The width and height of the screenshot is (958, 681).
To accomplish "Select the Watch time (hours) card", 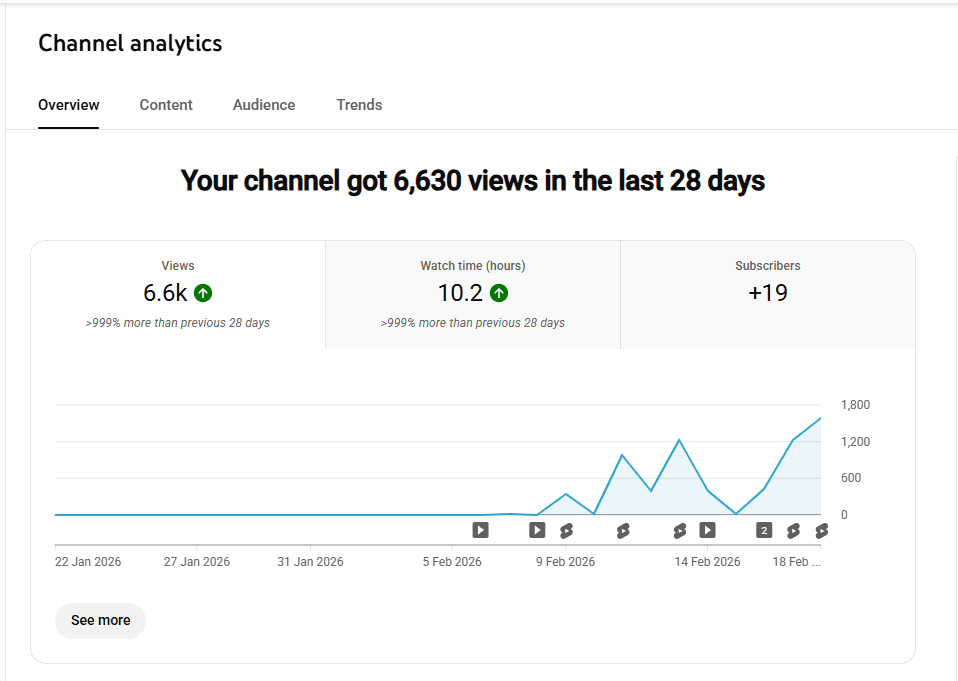I will 472,293.
